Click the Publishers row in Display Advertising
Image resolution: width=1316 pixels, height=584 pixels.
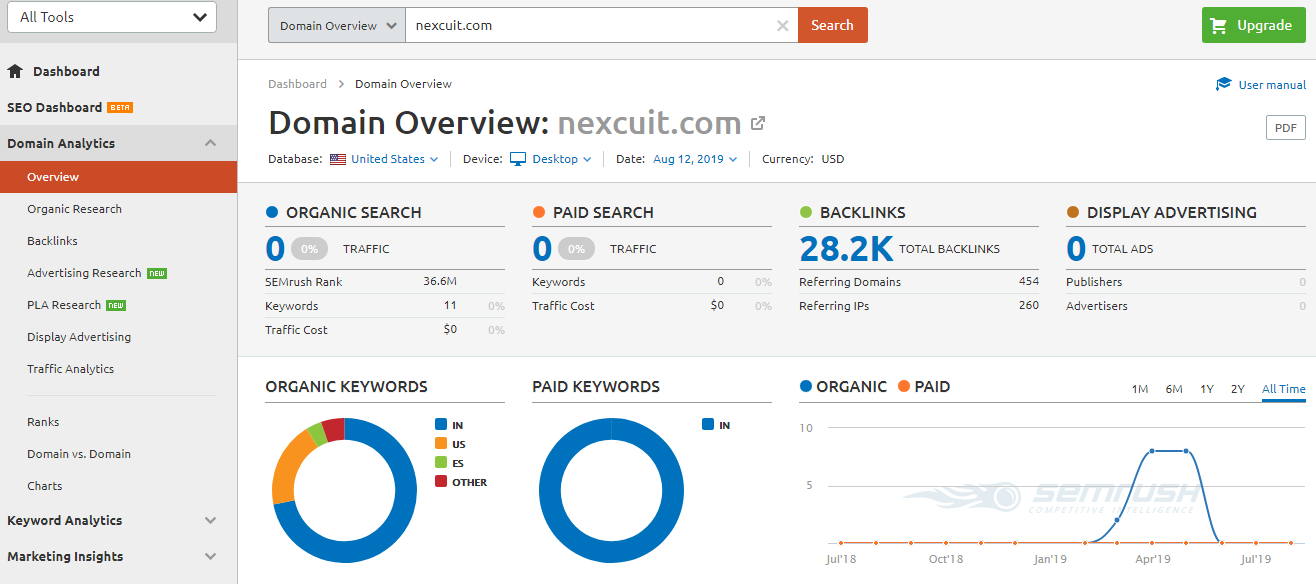(x=1186, y=282)
